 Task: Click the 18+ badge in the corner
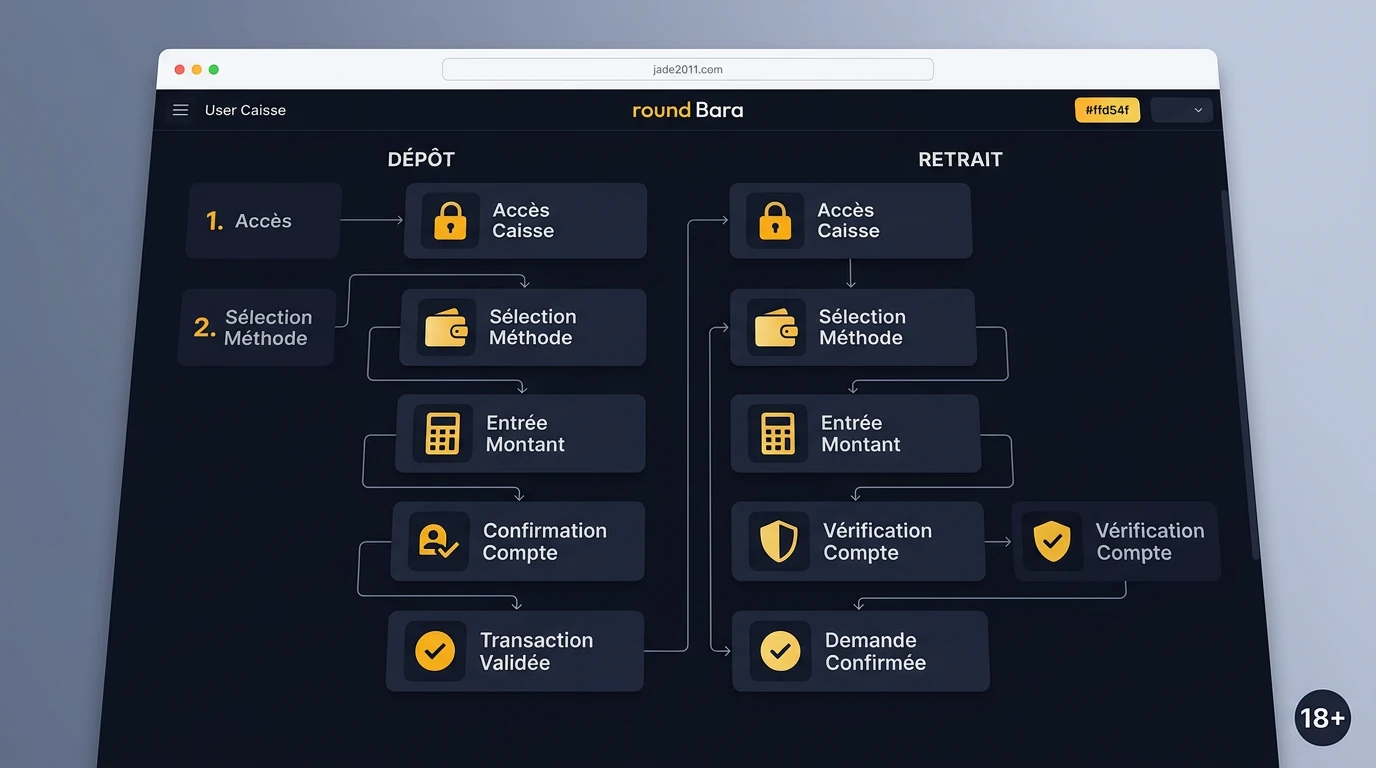pyautogui.click(x=1322, y=717)
